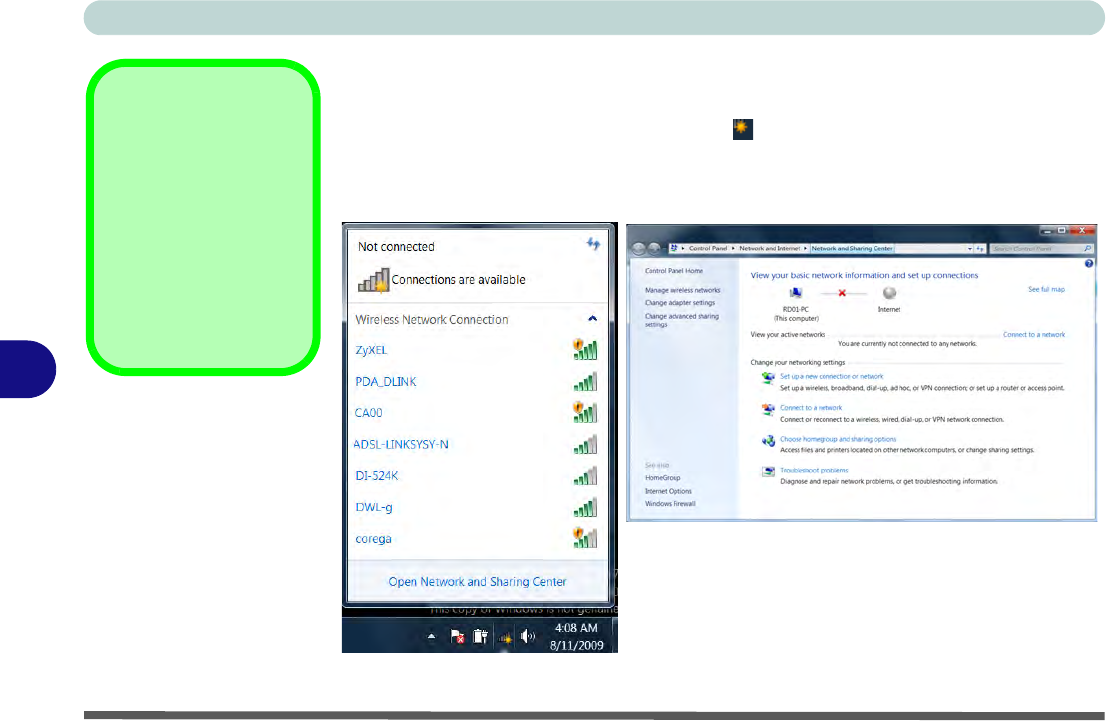Open HomeGroup under See also
The image size is (1106, 721).
pyautogui.click(x=662, y=478)
